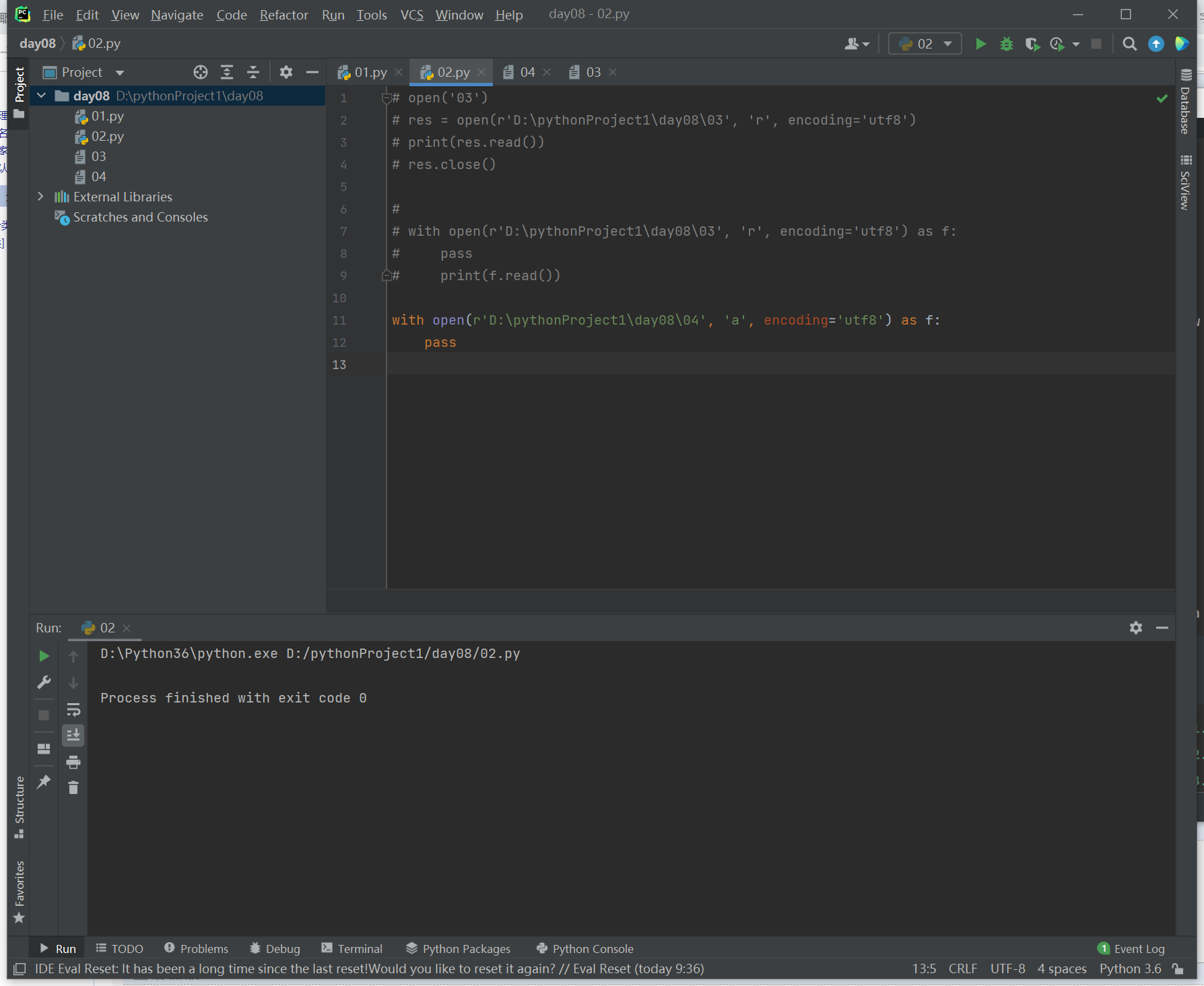This screenshot has width=1204, height=986.
Task: Expand the External Libraries tree node
Action: coord(40,197)
